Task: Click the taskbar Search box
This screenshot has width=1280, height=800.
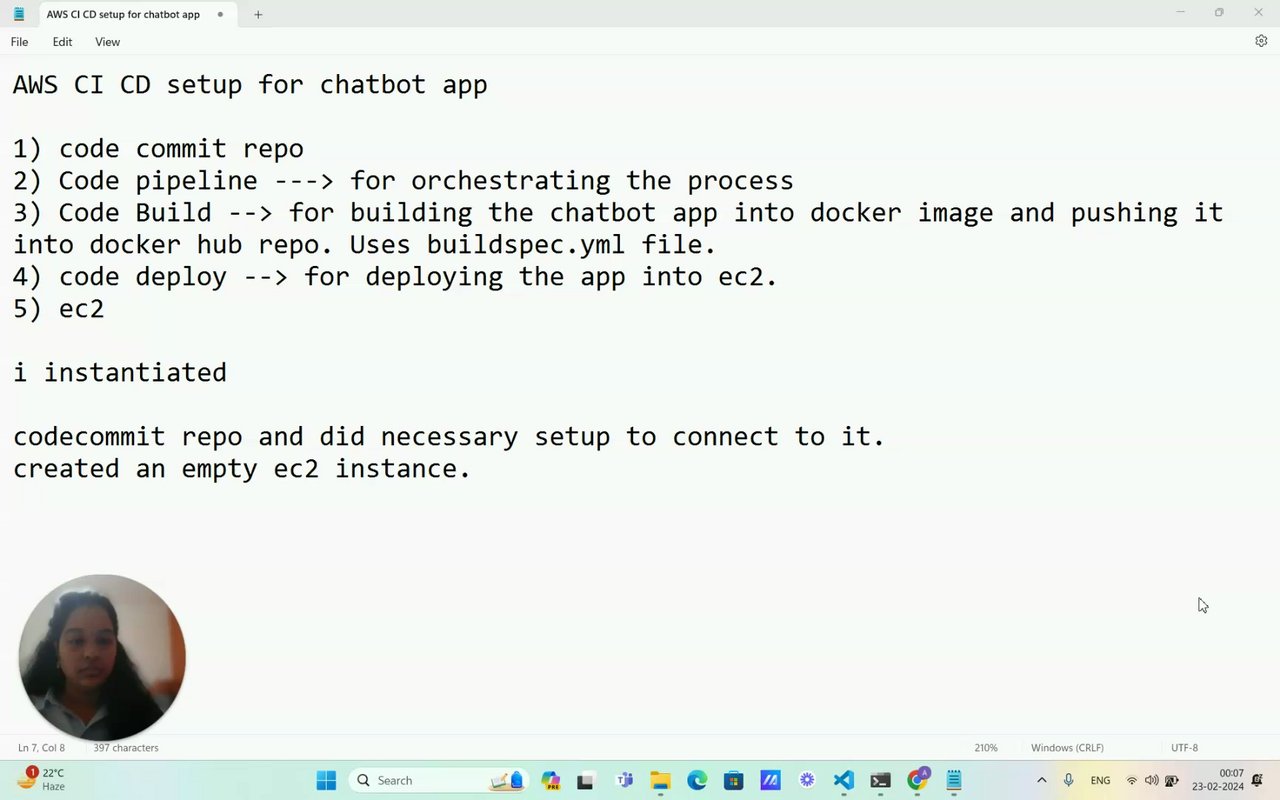Action: click(x=438, y=780)
